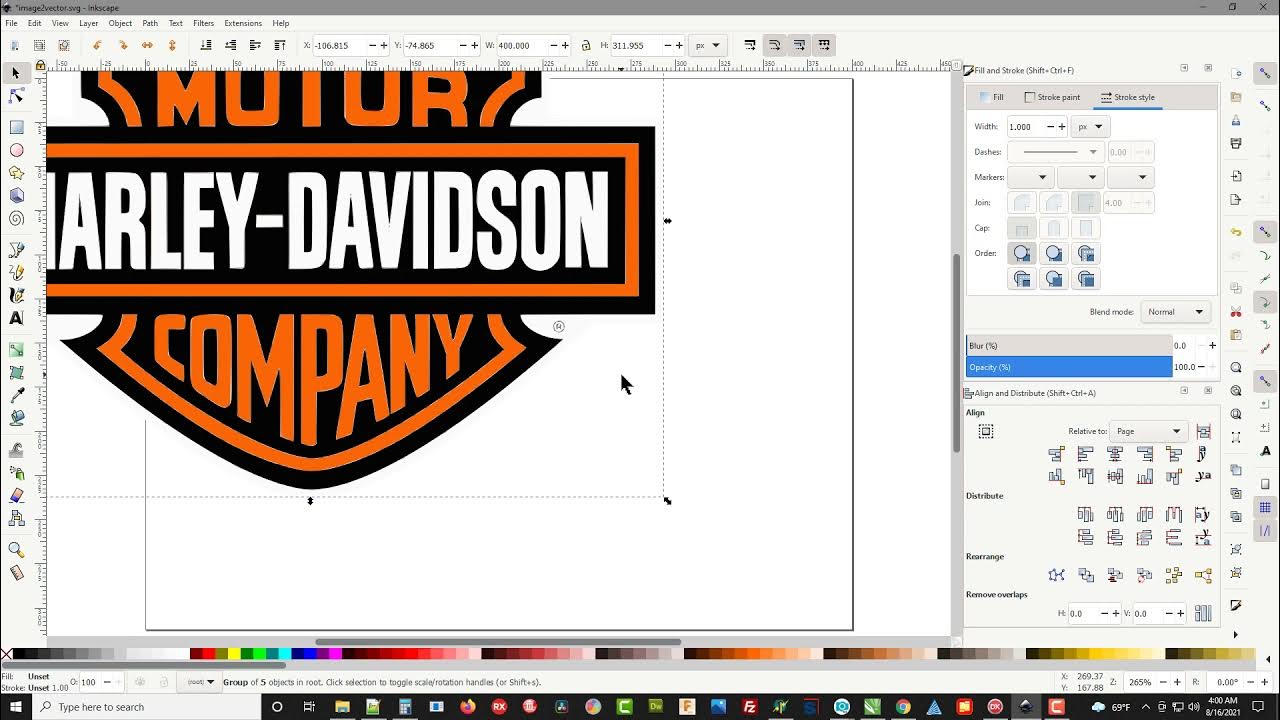Switch to the Stroke paint tab
This screenshot has width=1280, height=720.
point(1052,97)
